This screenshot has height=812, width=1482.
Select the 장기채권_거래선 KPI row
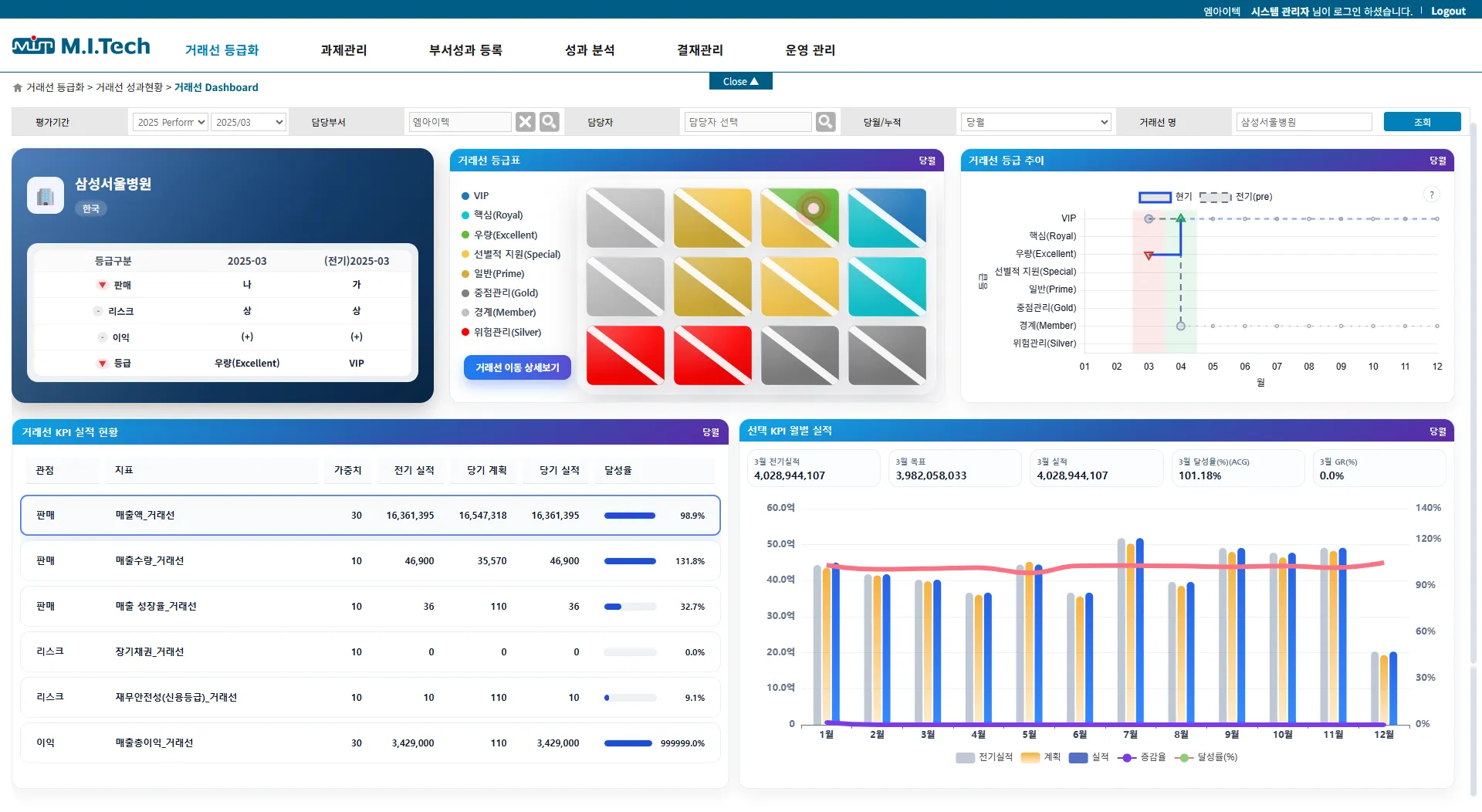[370, 652]
